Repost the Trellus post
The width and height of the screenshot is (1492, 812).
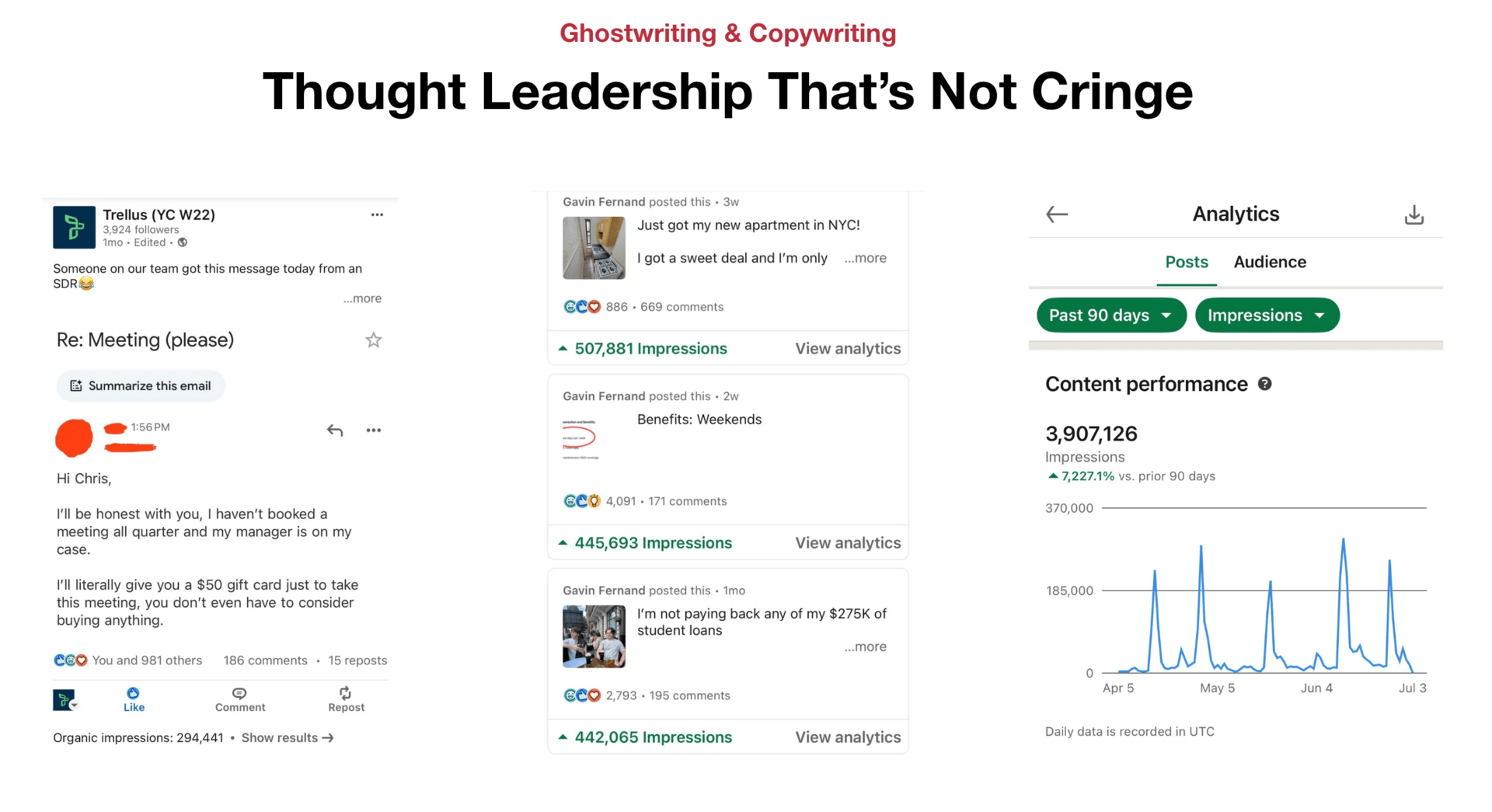coord(346,699)
